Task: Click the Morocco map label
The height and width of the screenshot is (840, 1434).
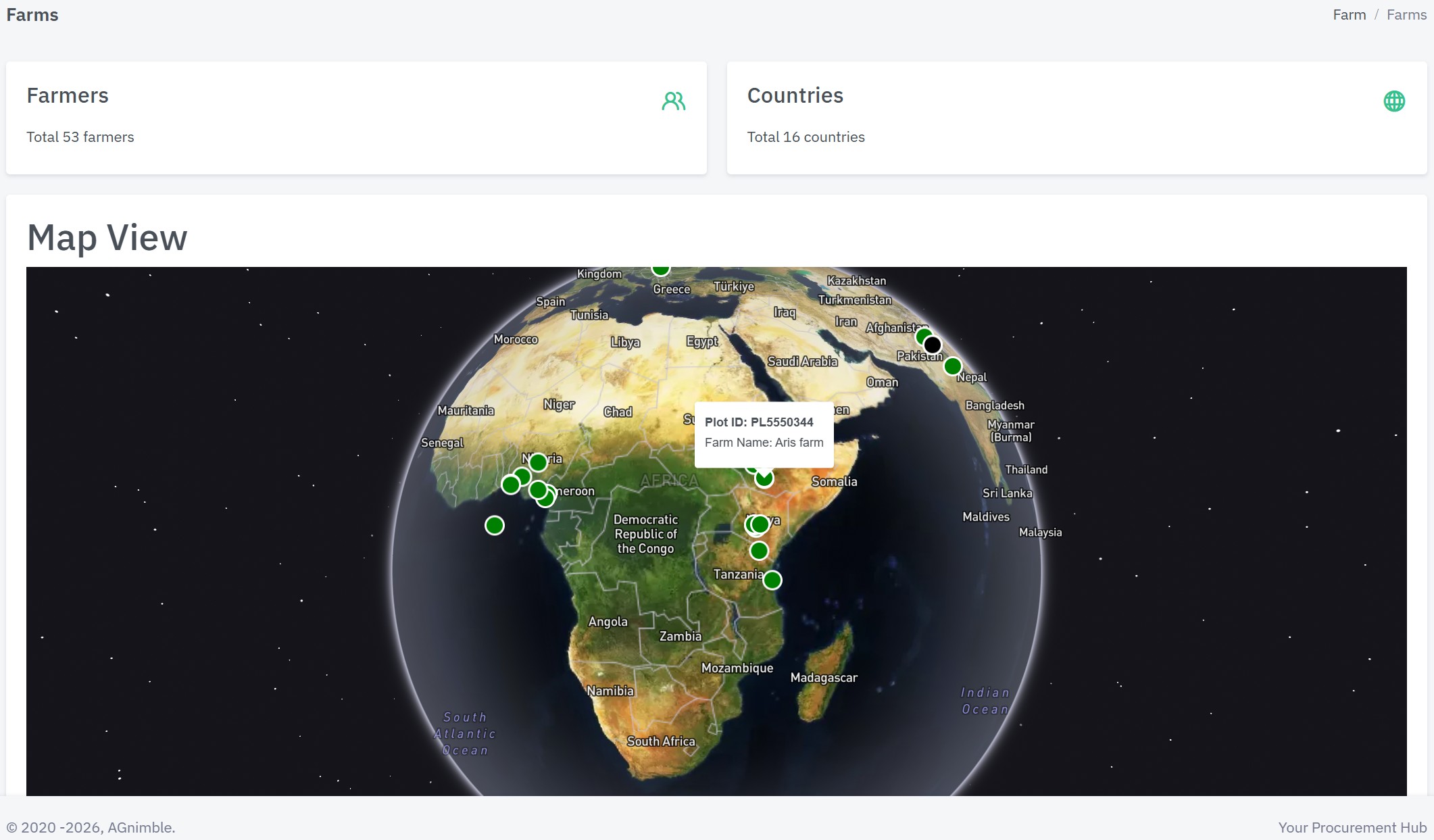Action: 516,339
